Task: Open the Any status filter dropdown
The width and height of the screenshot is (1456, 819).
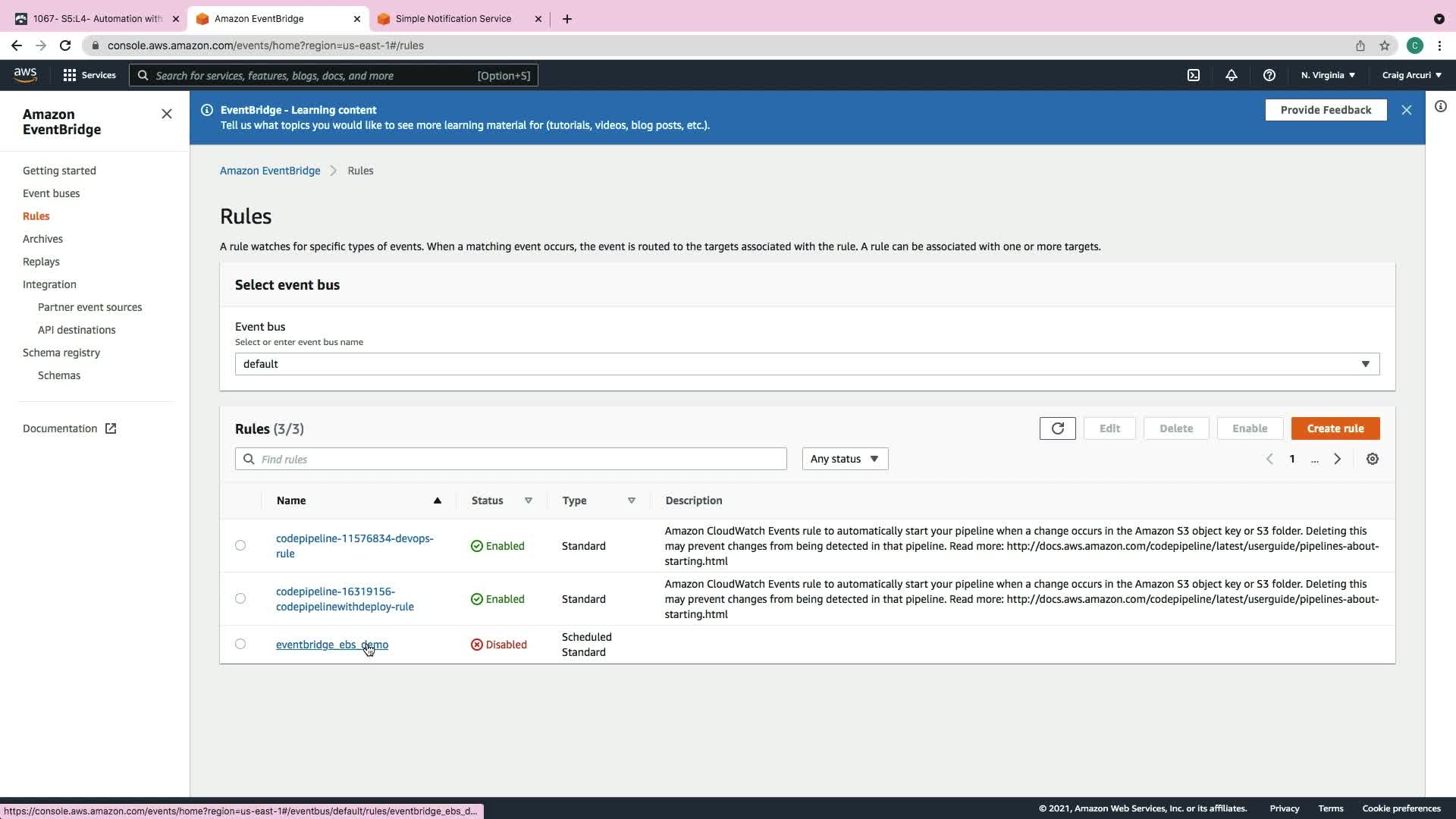Action: [x=844, y=459]
